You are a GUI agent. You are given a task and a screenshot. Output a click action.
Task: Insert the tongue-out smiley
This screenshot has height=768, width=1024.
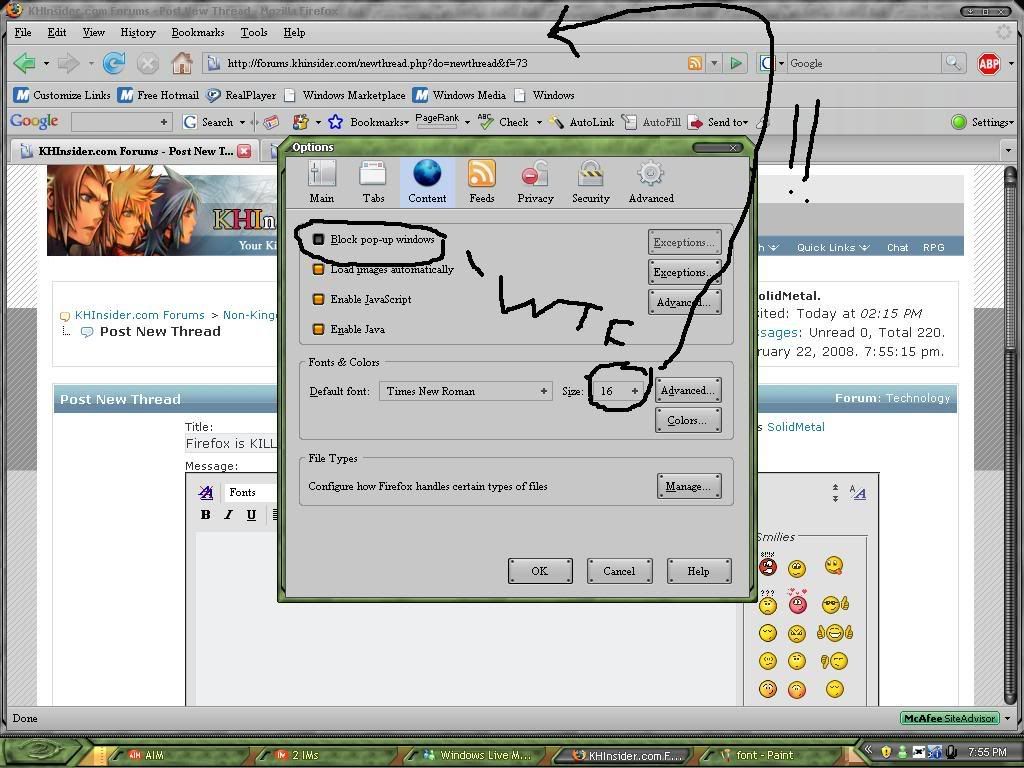click(x=834, y=566)
